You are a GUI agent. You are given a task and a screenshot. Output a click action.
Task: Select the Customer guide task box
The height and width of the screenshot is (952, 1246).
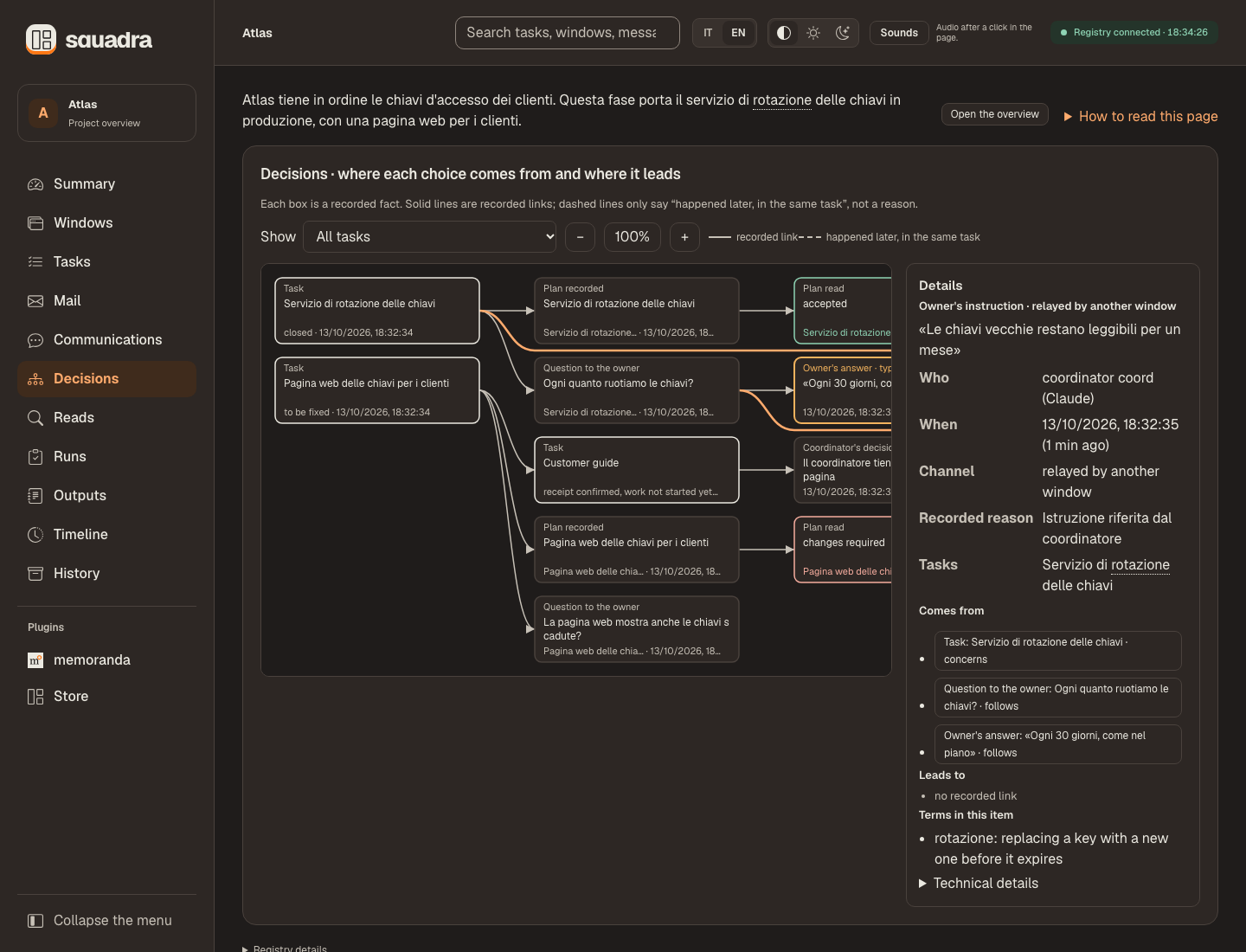637,470
